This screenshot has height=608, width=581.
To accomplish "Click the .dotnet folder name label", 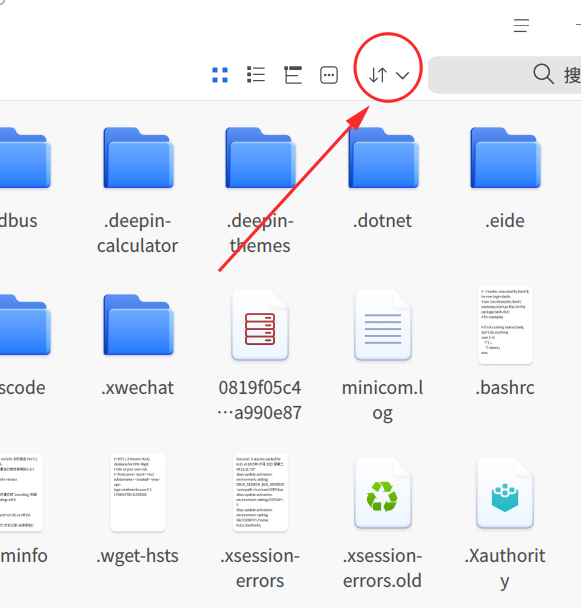I will tap(382, 221).
